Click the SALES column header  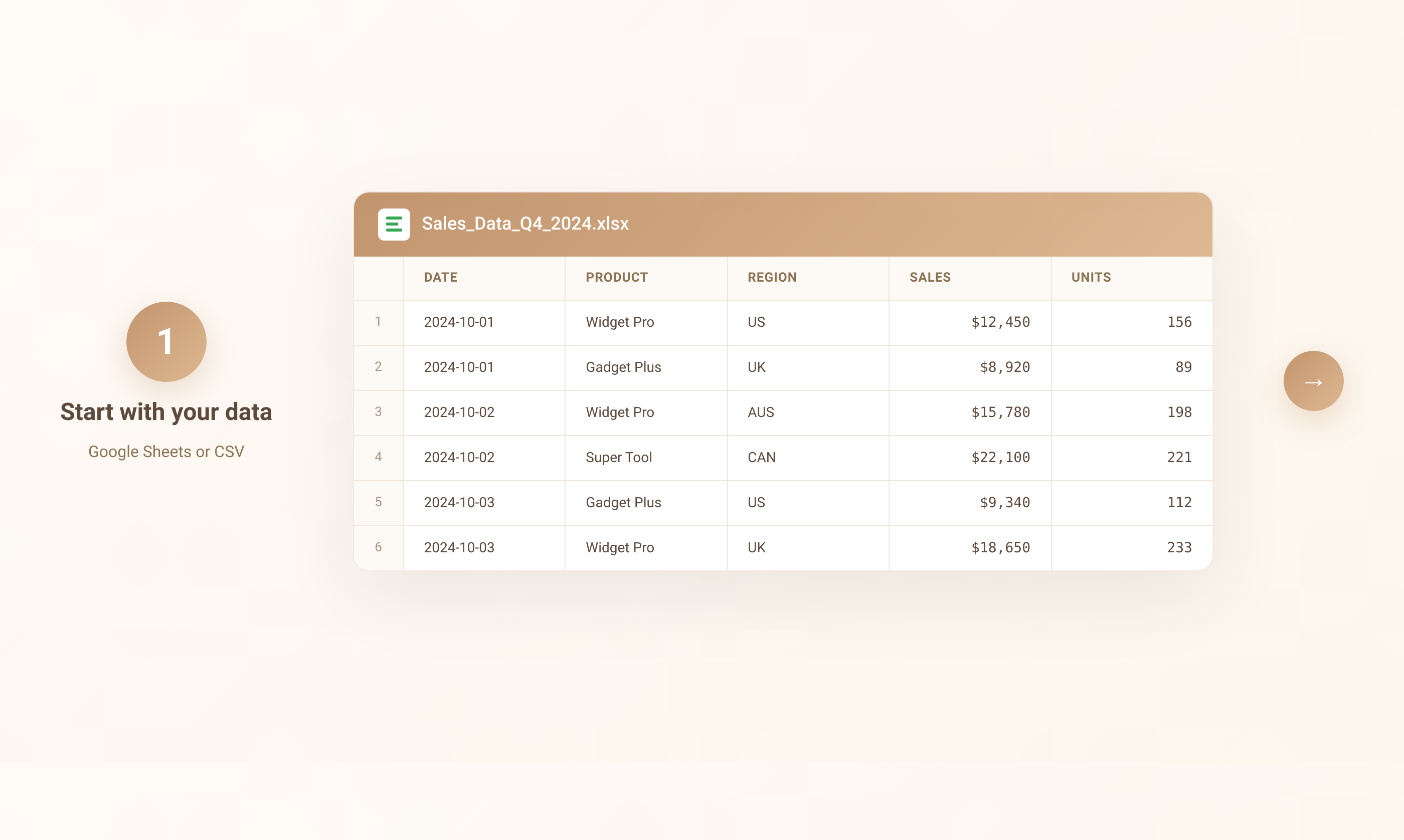click(x=929, y=277)
